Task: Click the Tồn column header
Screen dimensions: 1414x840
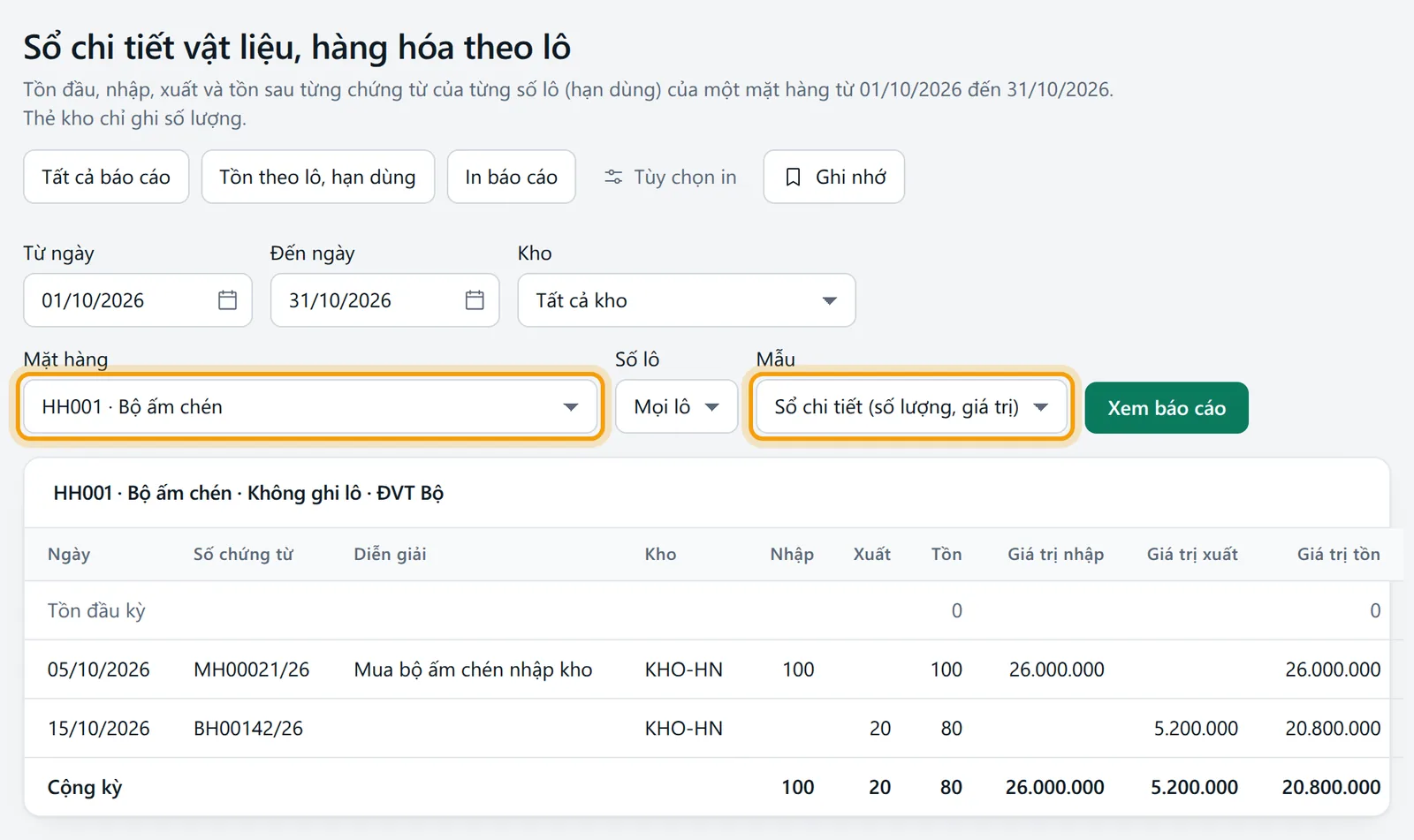Action: (946, 555)
